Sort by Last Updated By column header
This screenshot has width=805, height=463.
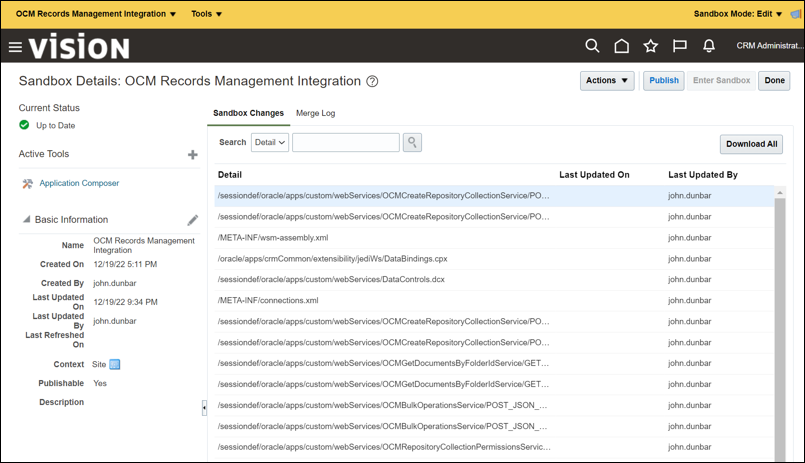[703, 175]
